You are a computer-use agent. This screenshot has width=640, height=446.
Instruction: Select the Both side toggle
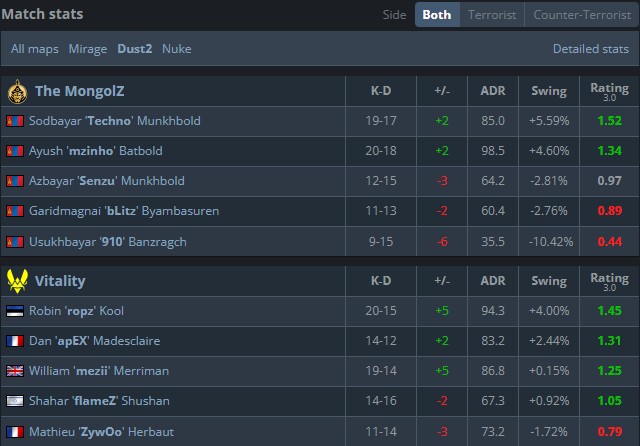click(436, 15)
